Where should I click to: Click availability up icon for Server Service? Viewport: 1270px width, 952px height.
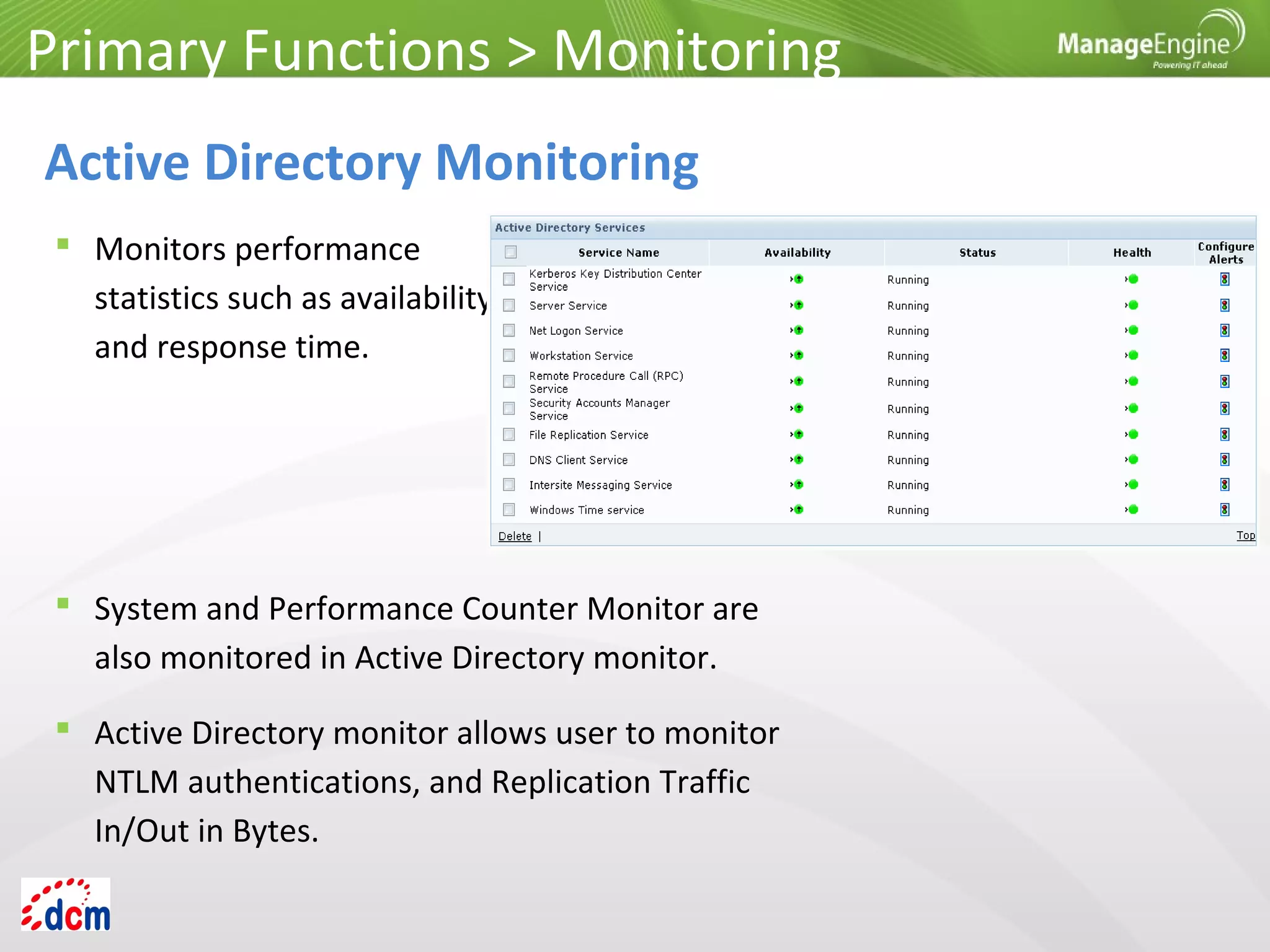(797, 305)
